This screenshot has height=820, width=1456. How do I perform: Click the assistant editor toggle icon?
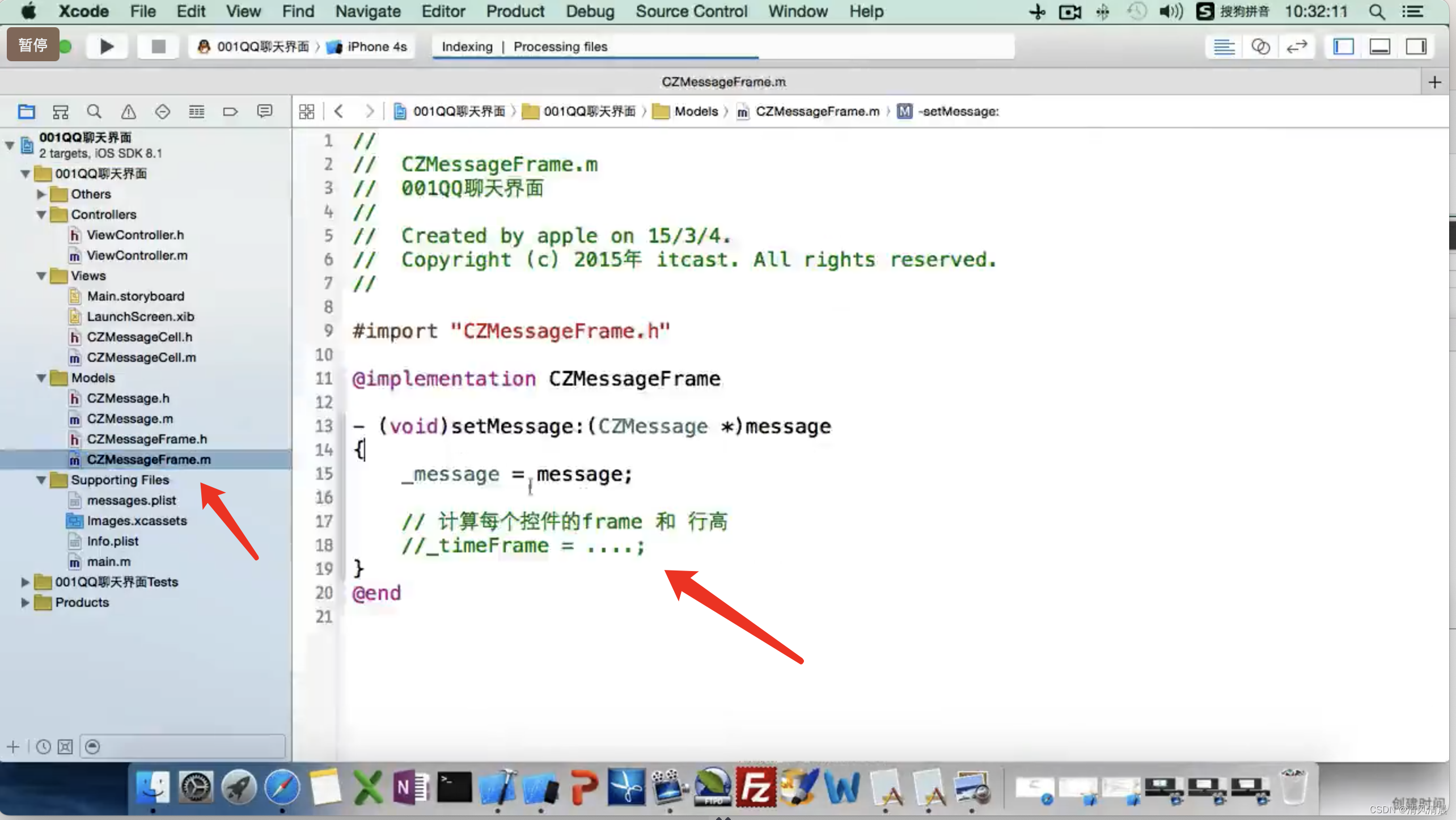[x=1261, y=46]
